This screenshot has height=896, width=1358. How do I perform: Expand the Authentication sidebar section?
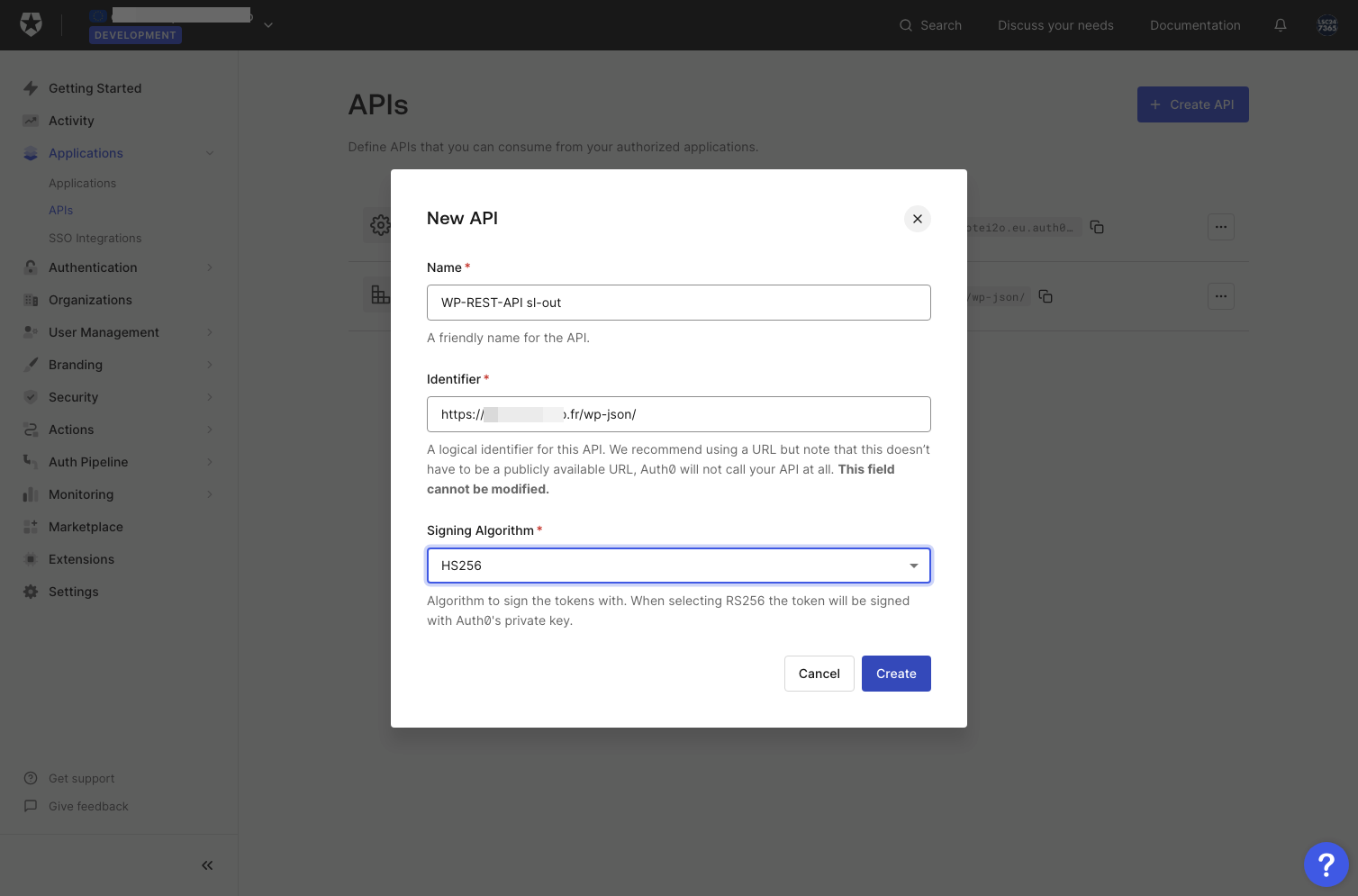210,267
